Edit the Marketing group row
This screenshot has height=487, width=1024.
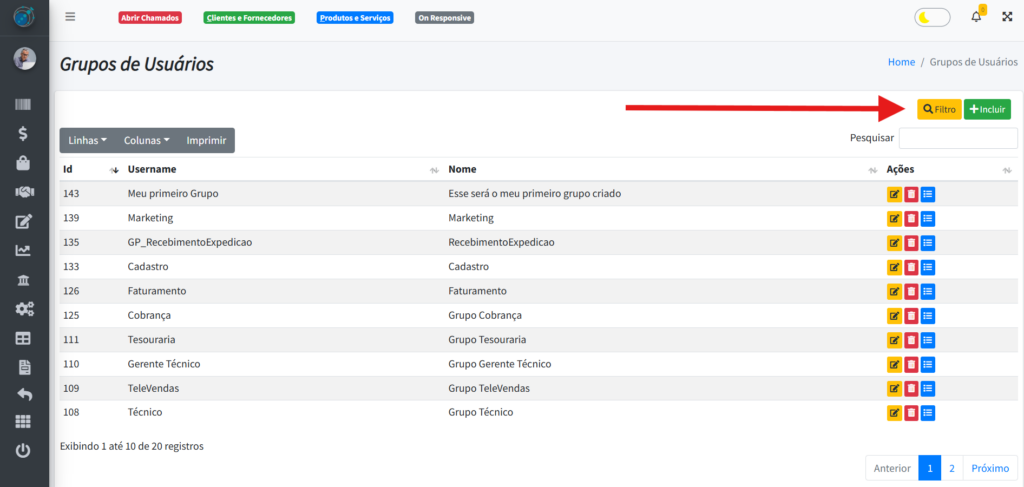click(894, 218)
